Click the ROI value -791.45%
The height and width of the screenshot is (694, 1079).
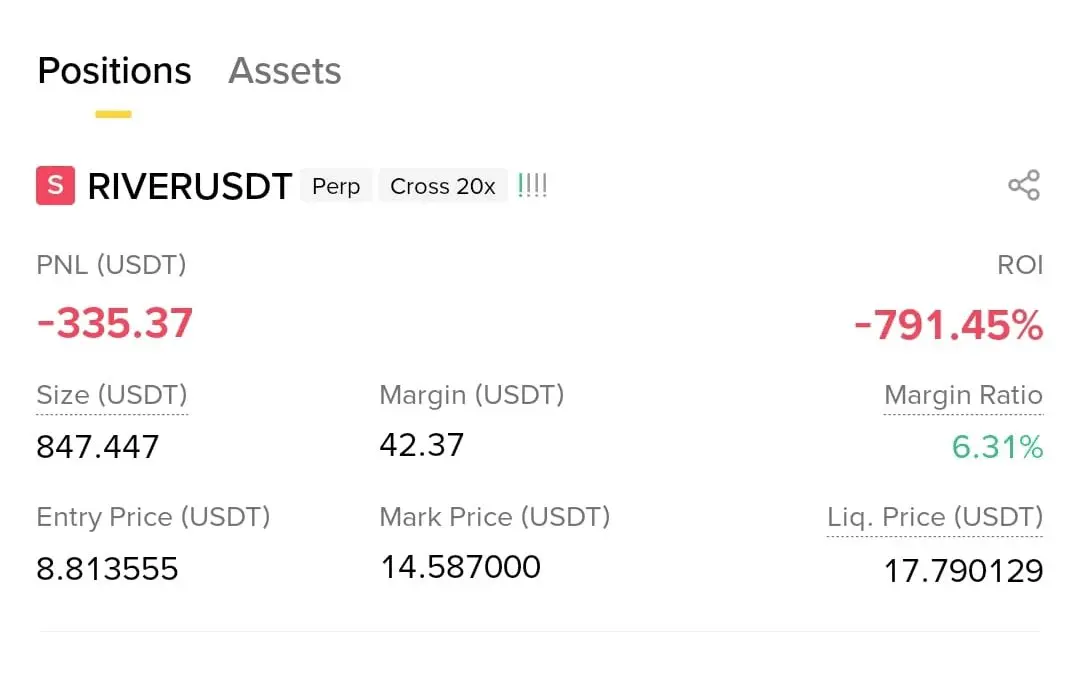pos(948,325)
